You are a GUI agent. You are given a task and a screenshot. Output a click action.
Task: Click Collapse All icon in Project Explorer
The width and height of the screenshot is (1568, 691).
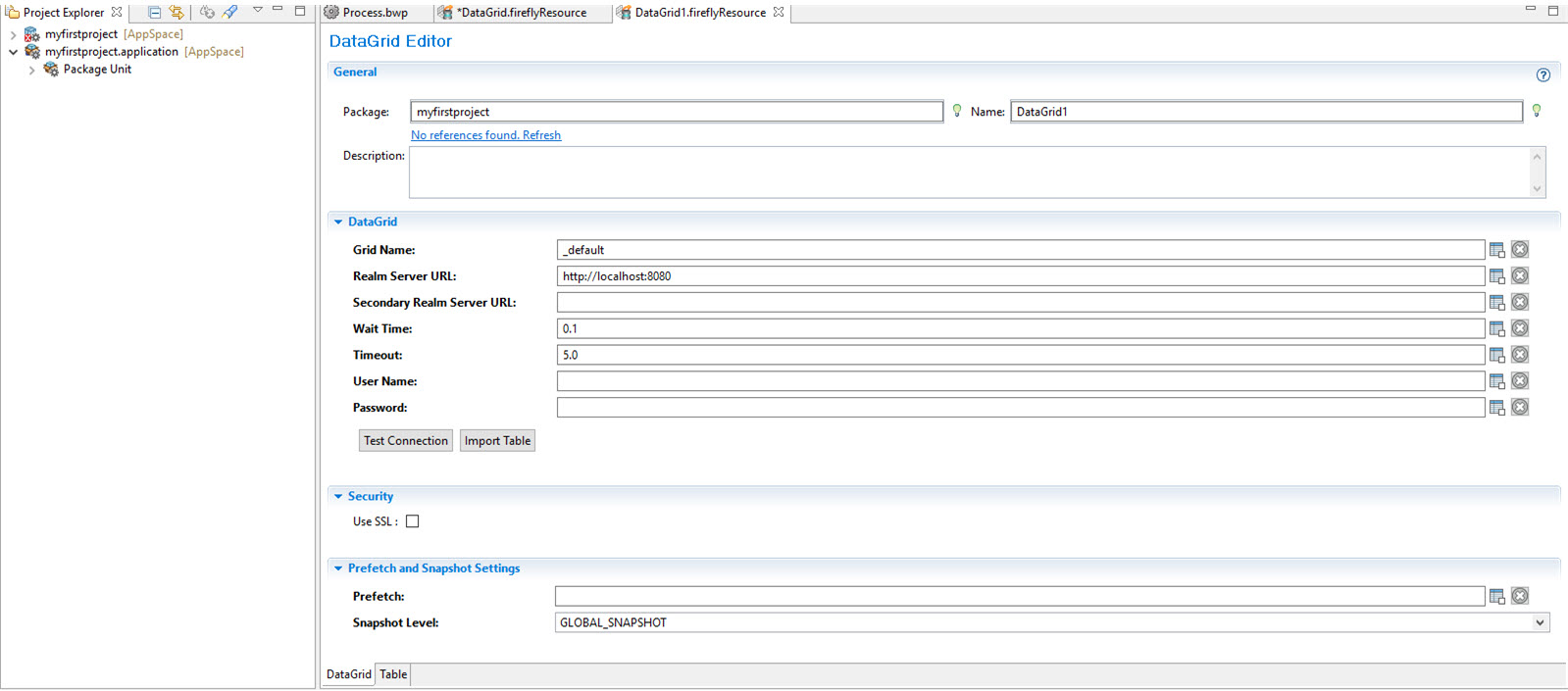point(154,12)
